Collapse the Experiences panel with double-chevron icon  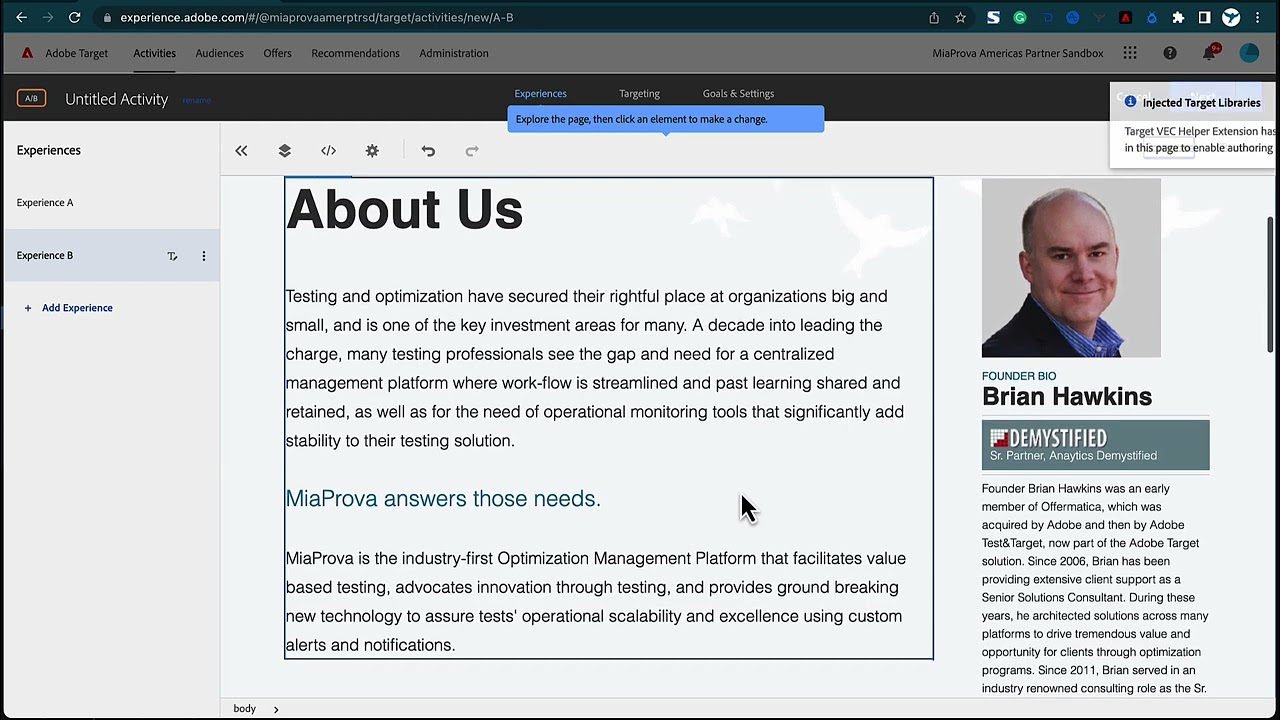click(x=241, y=151)
